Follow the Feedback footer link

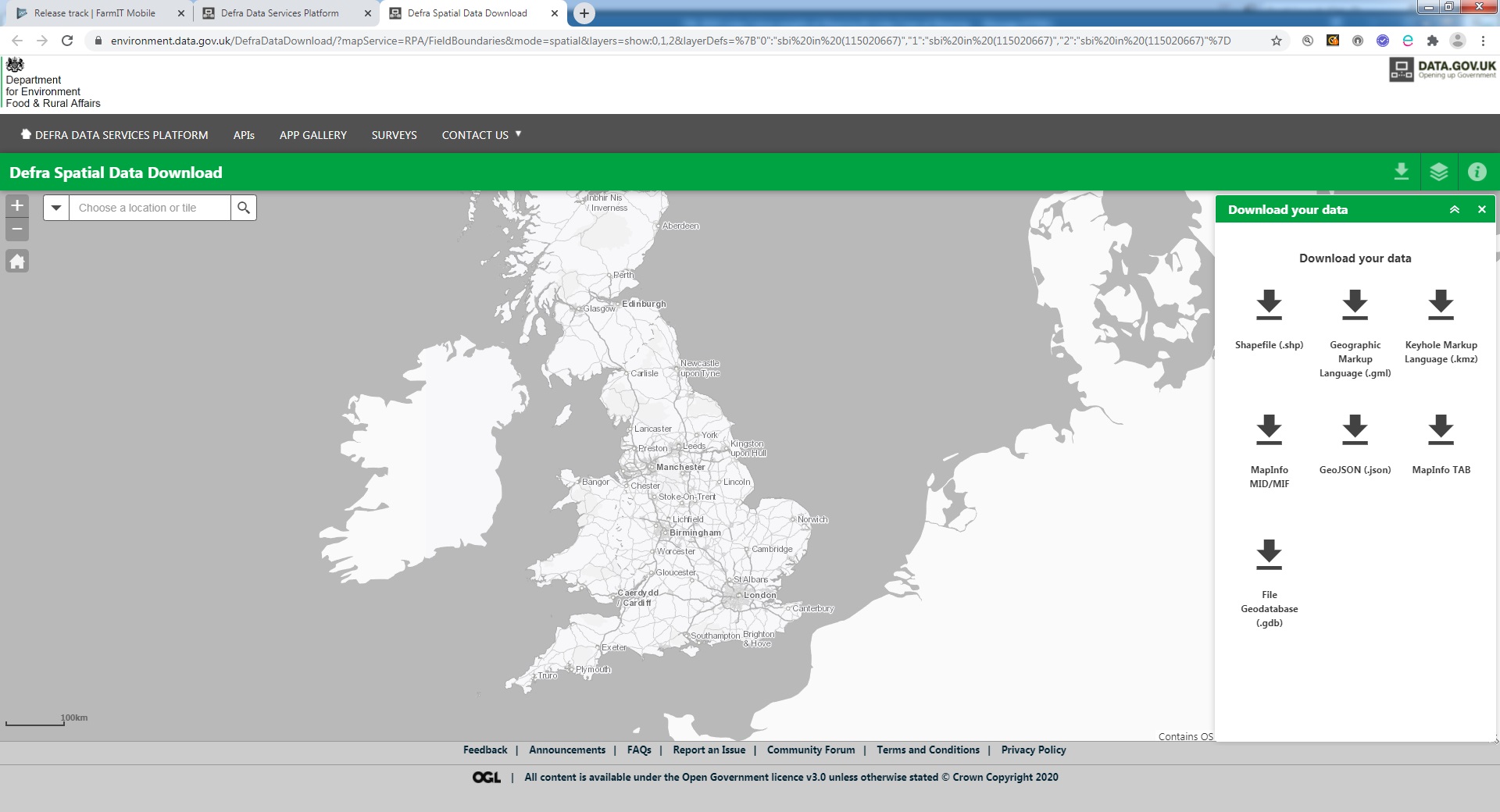pyautogui.click(x=485, y=750)
